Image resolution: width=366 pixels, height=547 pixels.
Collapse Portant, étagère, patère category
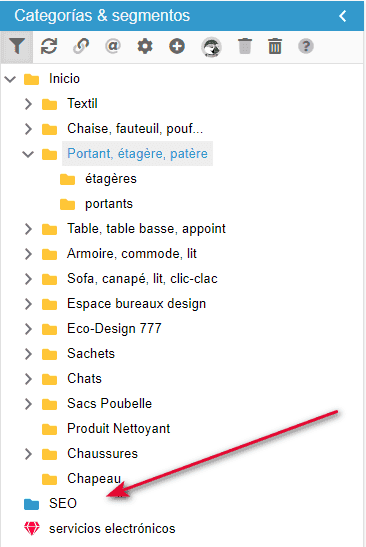click(x=28, y=154)
